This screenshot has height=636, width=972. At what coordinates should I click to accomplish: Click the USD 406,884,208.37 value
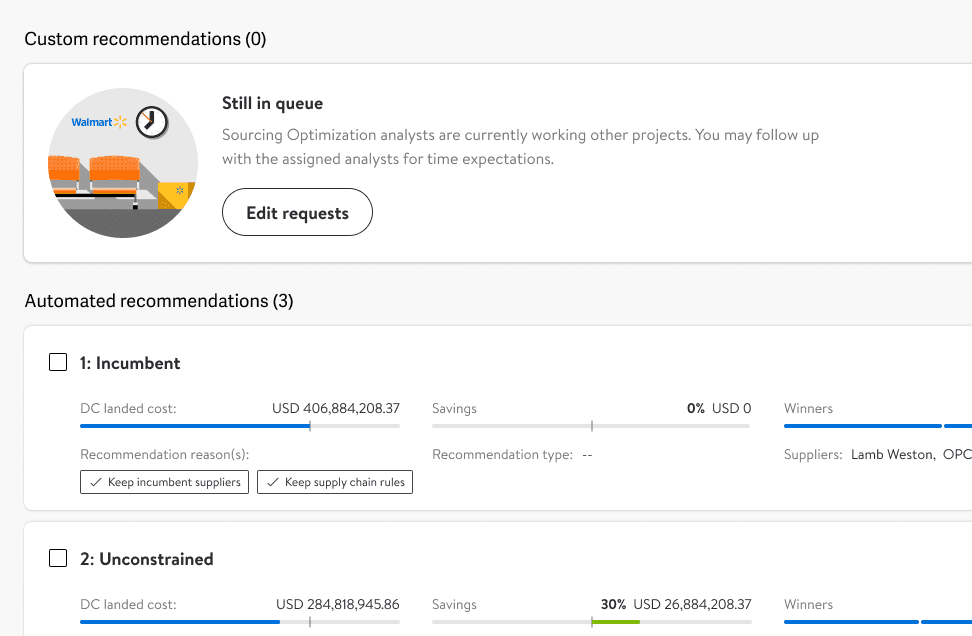tap(336, 409)
